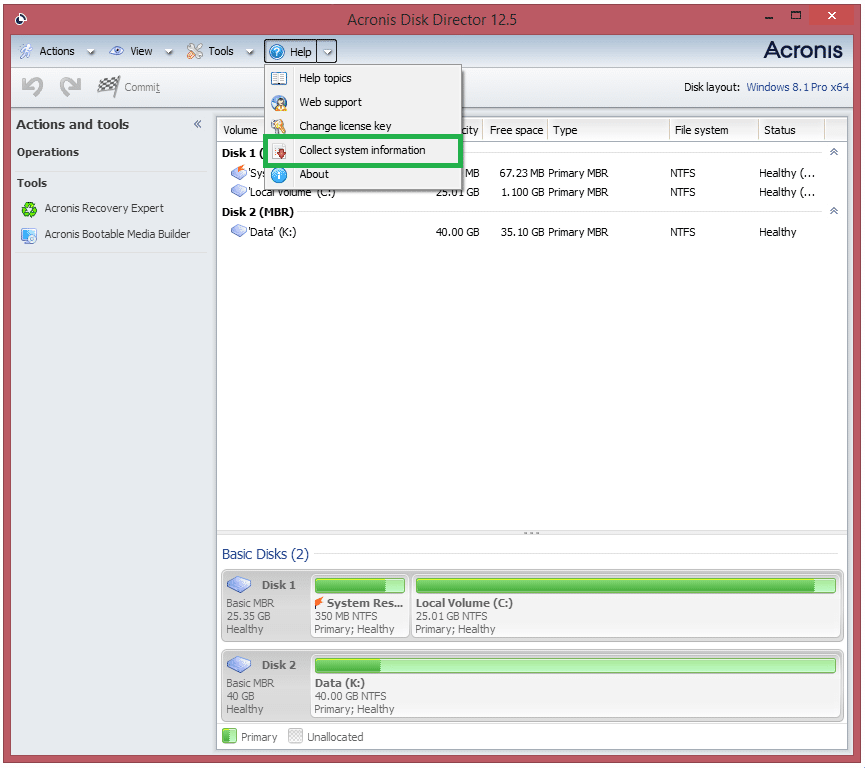Sort by the Status column header
Screen dimensions: 865x768
click(792, 130)
